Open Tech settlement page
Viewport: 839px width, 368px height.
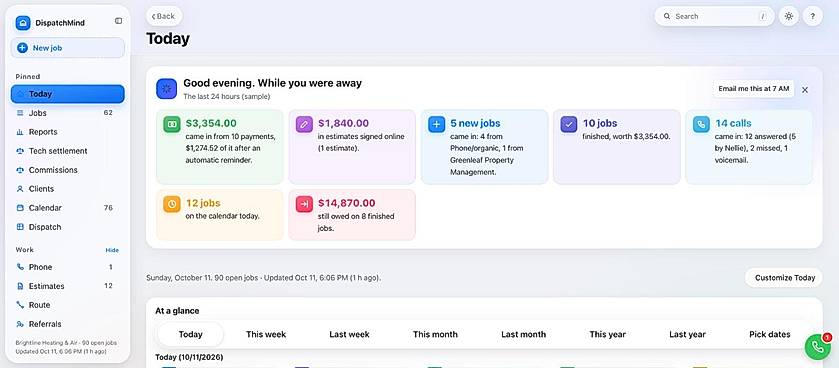[x=67, y=151]
